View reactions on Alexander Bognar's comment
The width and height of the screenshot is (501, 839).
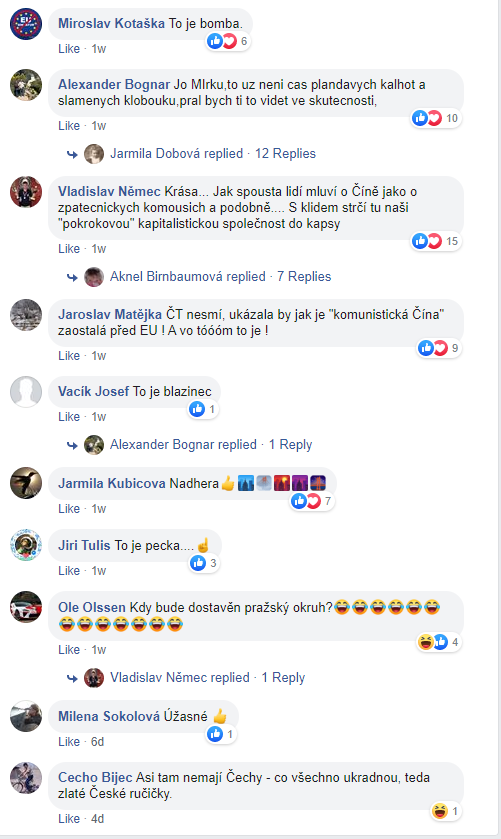pos(436,118)
